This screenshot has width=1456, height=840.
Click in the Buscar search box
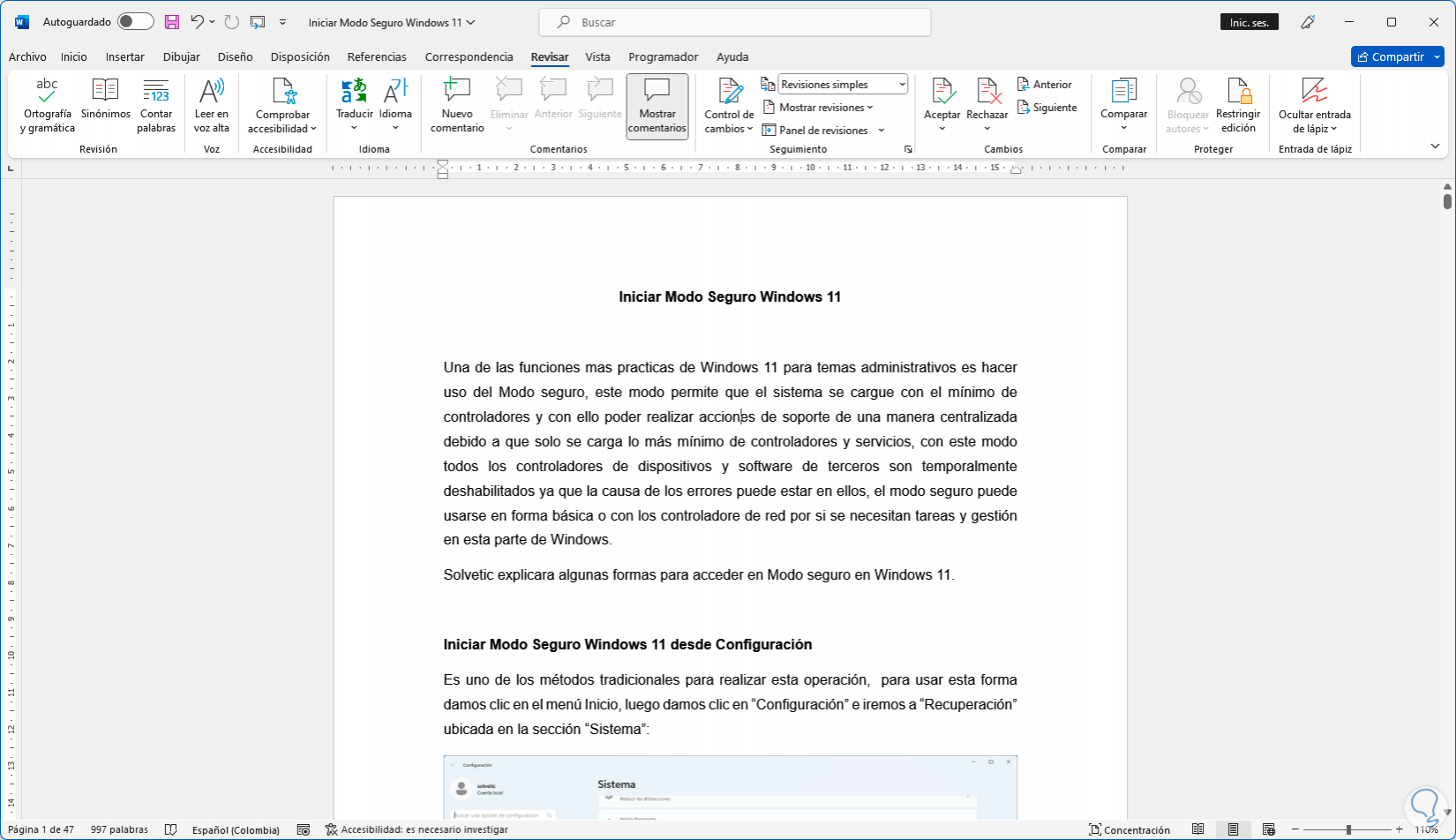734,22
